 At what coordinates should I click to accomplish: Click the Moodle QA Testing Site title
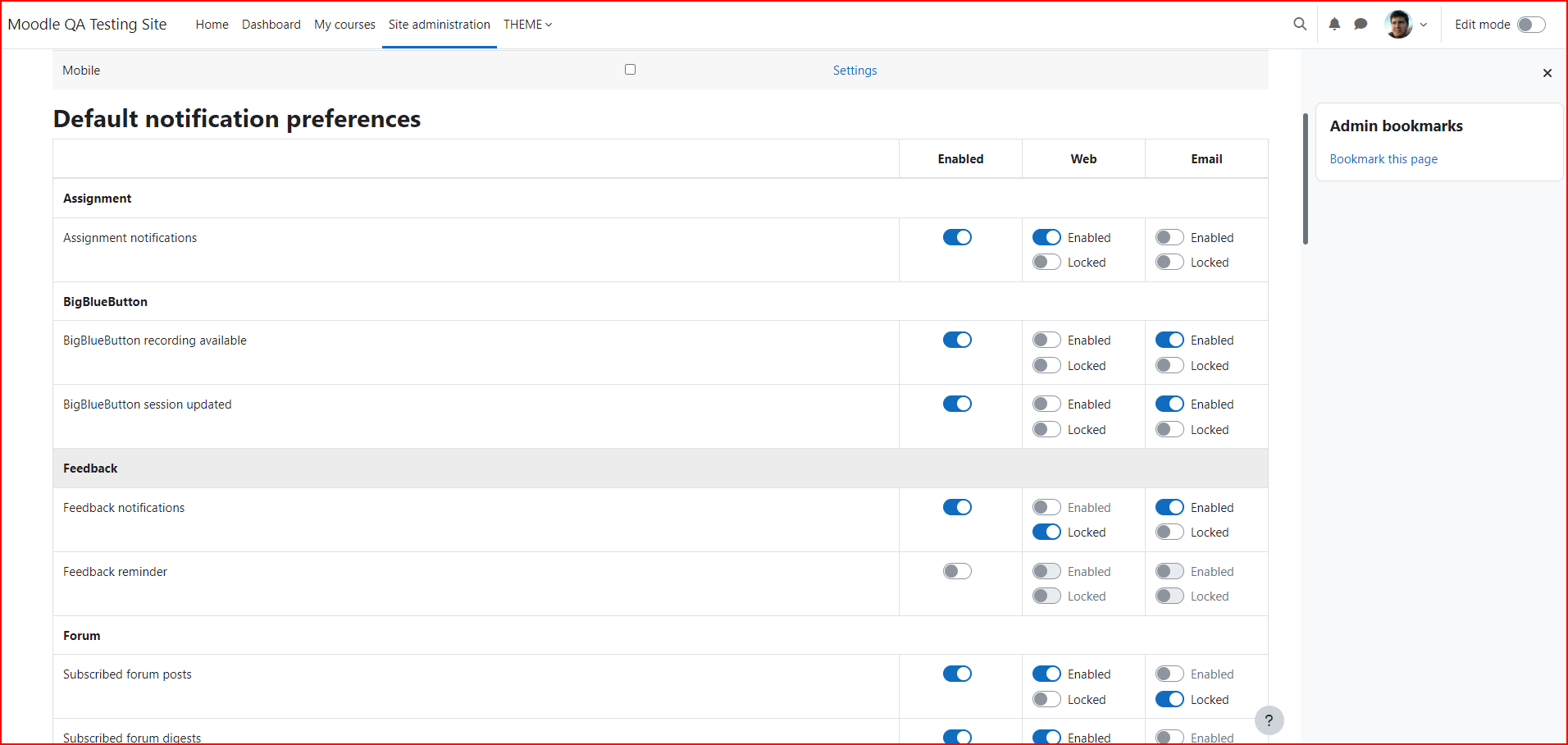point(87,24)
